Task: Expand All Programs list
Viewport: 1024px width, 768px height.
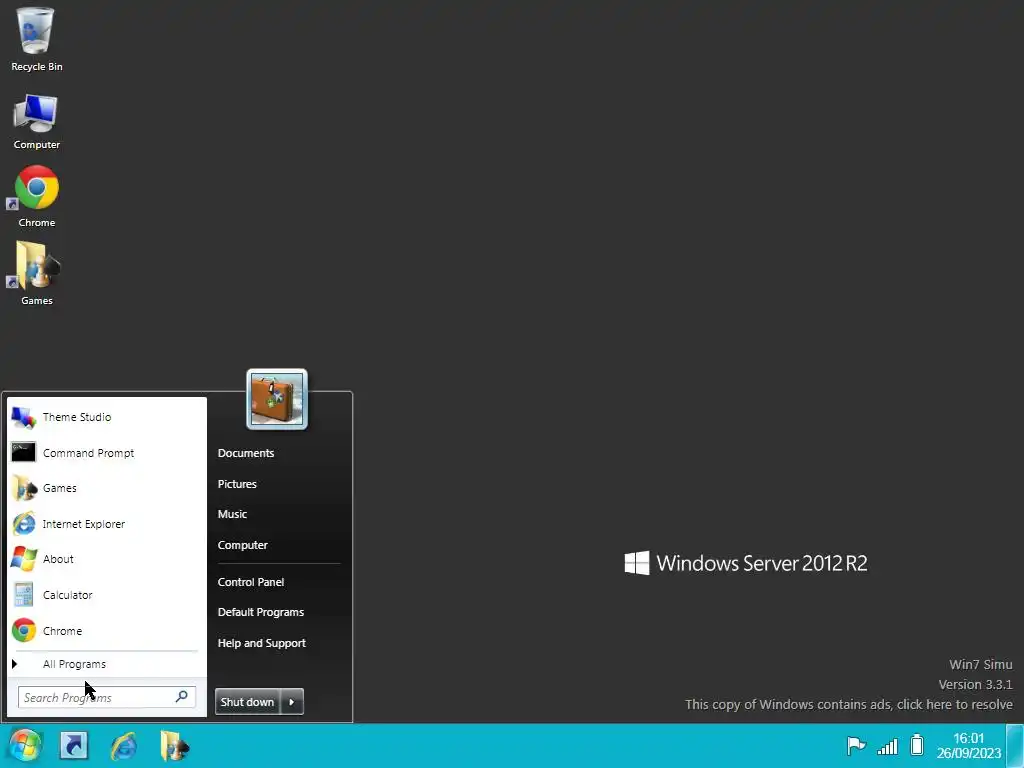Action: (x=74, y=664)
